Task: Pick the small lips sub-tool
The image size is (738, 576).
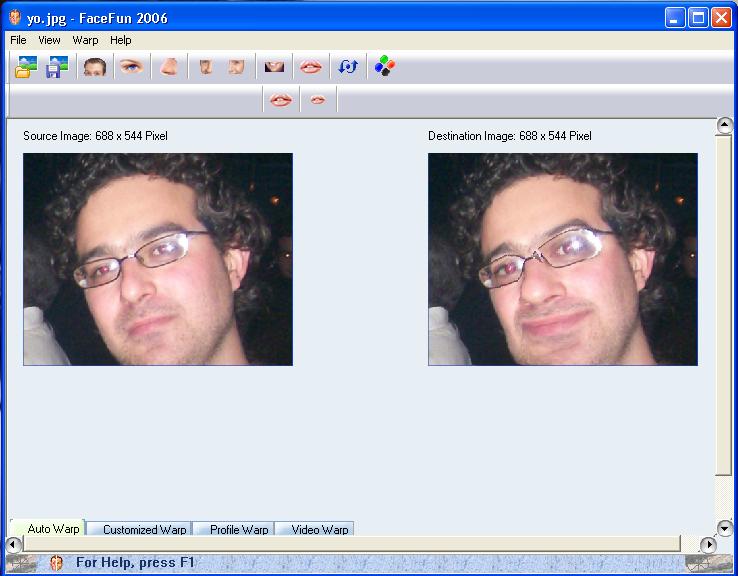Action: (x=318, y=100)
